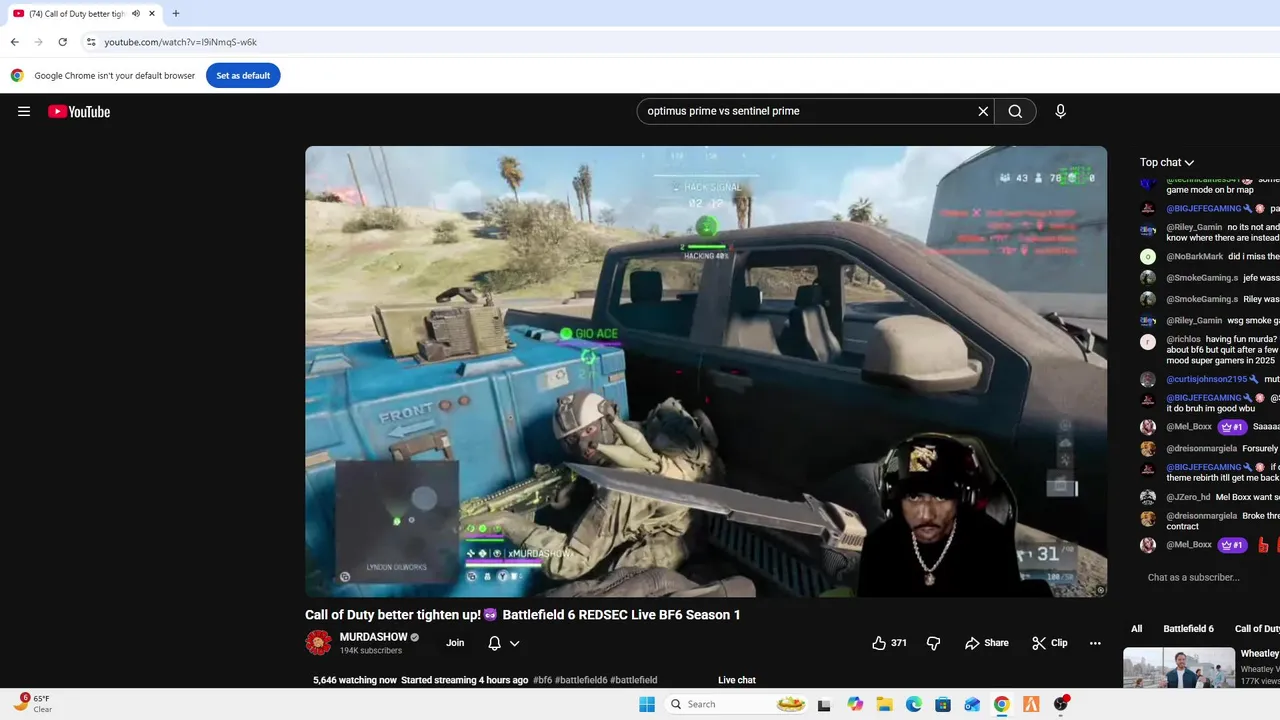The width and height of the screenshot is (1280, 720).
Task: Open weather widget showing 65°F
Action: tap(33, 703)
